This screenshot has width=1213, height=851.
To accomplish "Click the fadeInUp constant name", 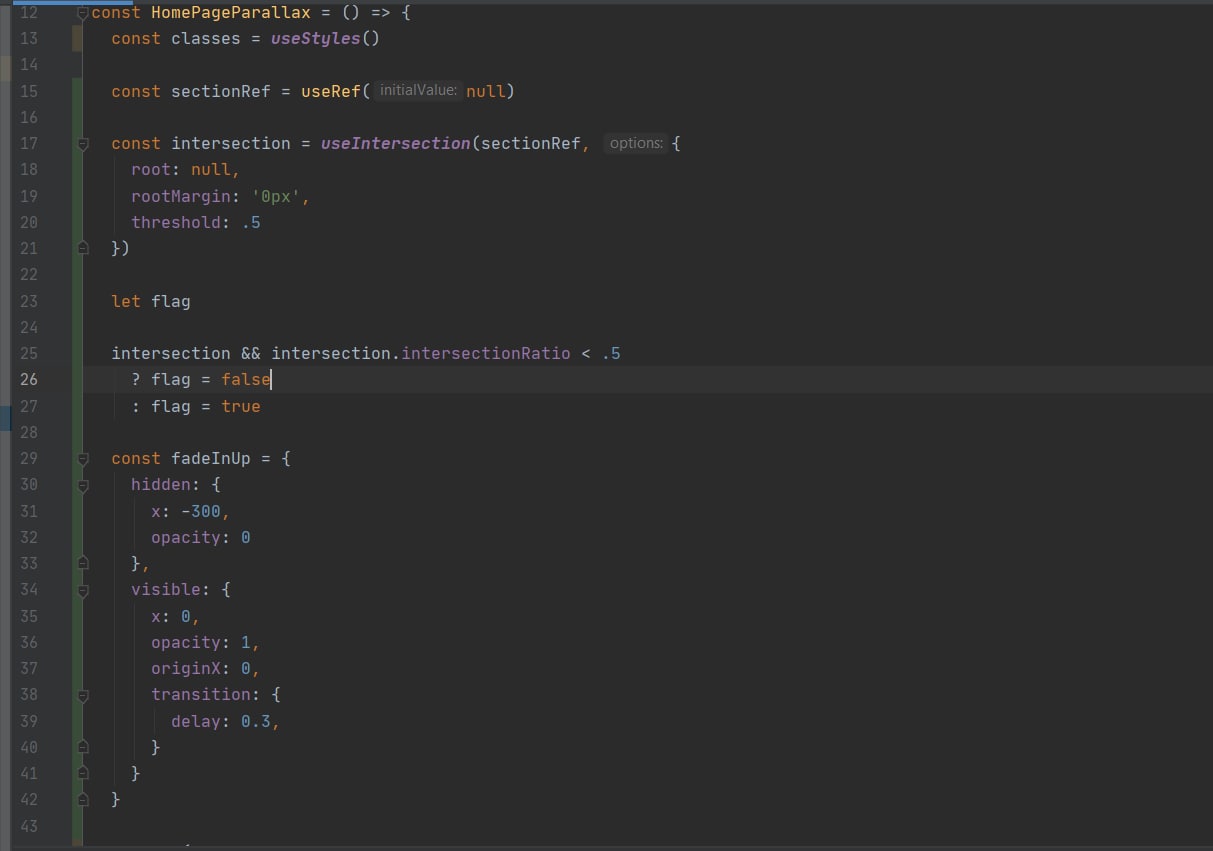I will pyautogui.click(x=211, y=458).
